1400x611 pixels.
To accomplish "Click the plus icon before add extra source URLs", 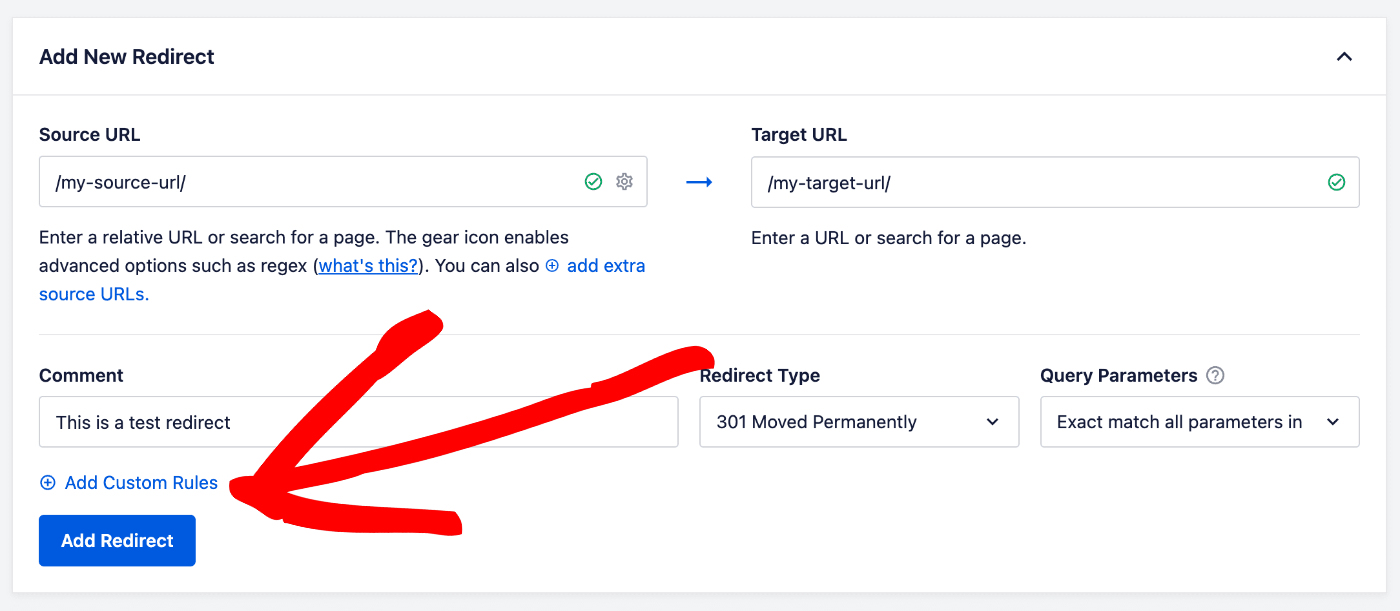I will [551, 265].
